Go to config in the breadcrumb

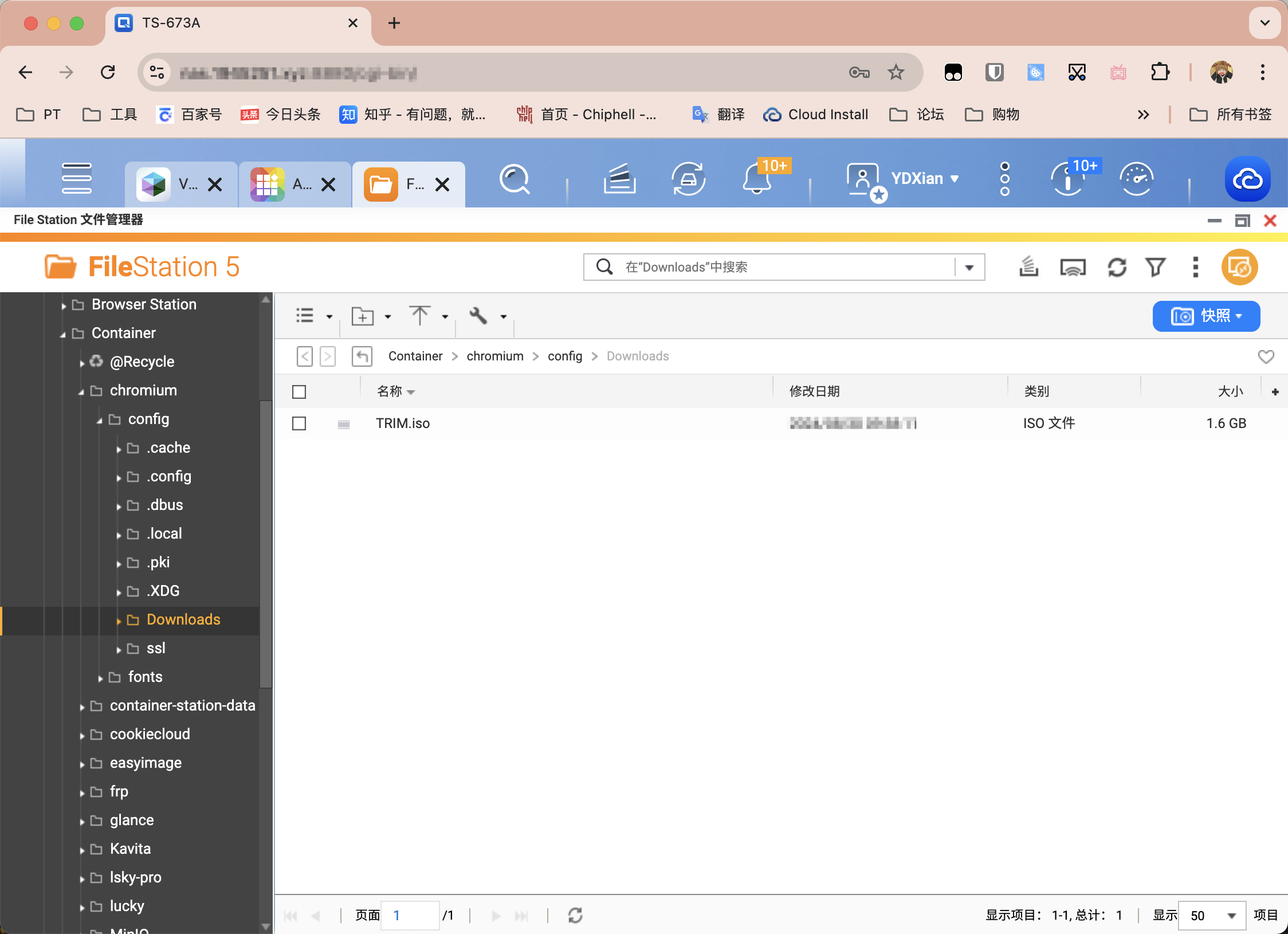pos(564,356)
